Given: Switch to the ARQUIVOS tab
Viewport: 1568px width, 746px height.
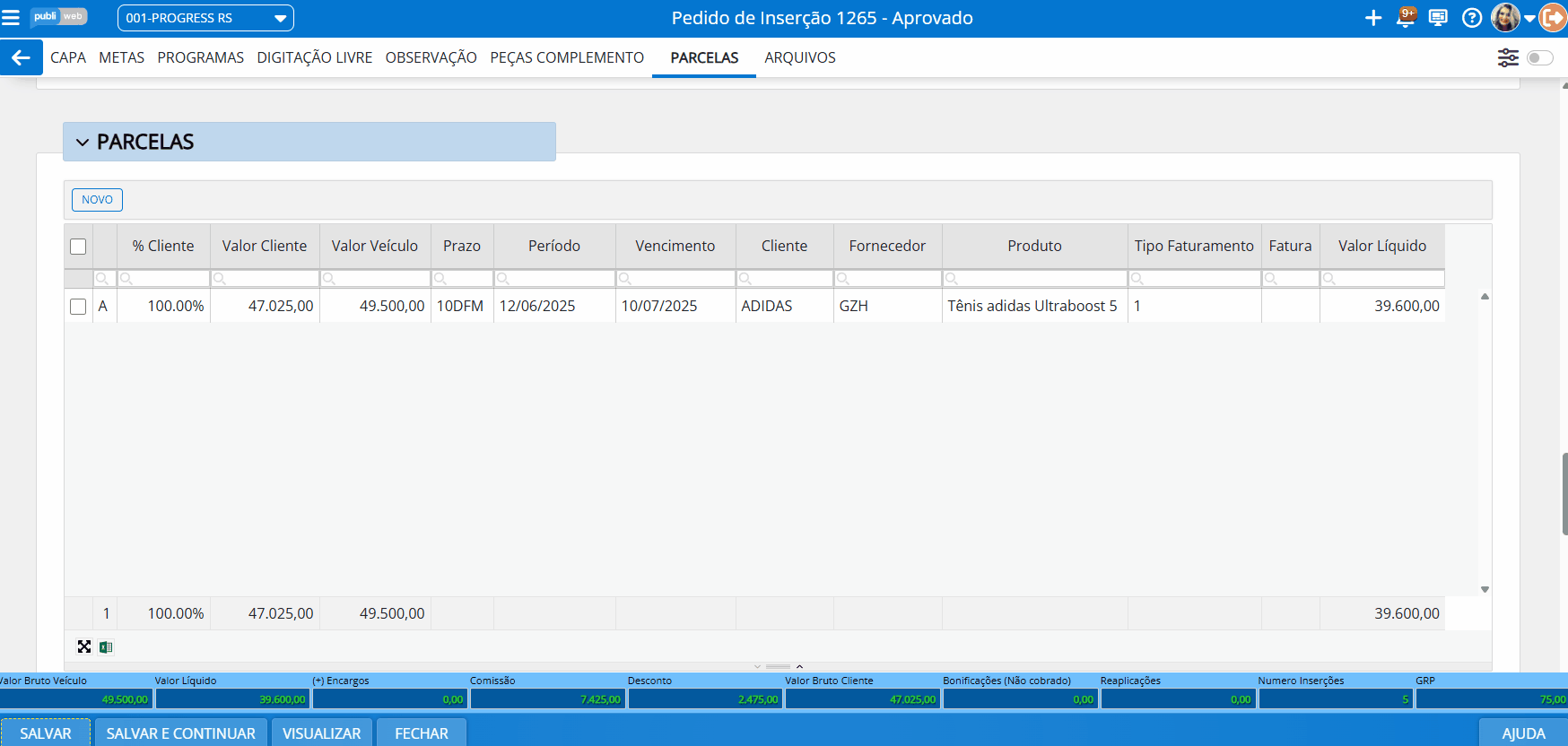Looking at the screenshot, I should click(799, 57).
